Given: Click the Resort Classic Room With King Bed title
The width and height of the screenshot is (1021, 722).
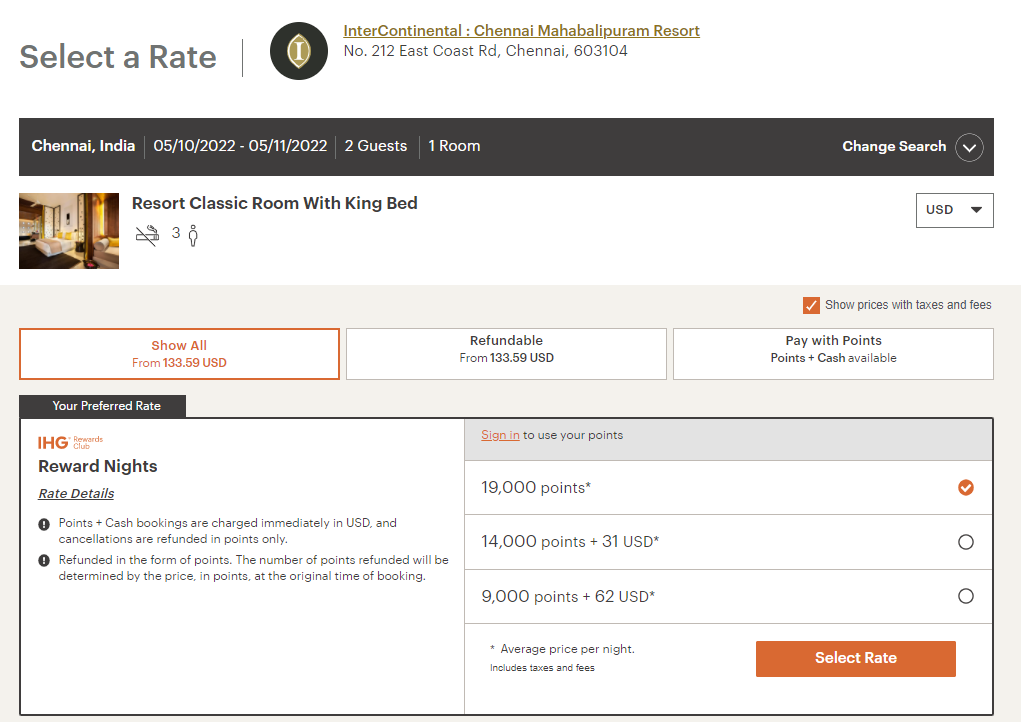Looking at the screenshot, I should click(x=274, y=203).
